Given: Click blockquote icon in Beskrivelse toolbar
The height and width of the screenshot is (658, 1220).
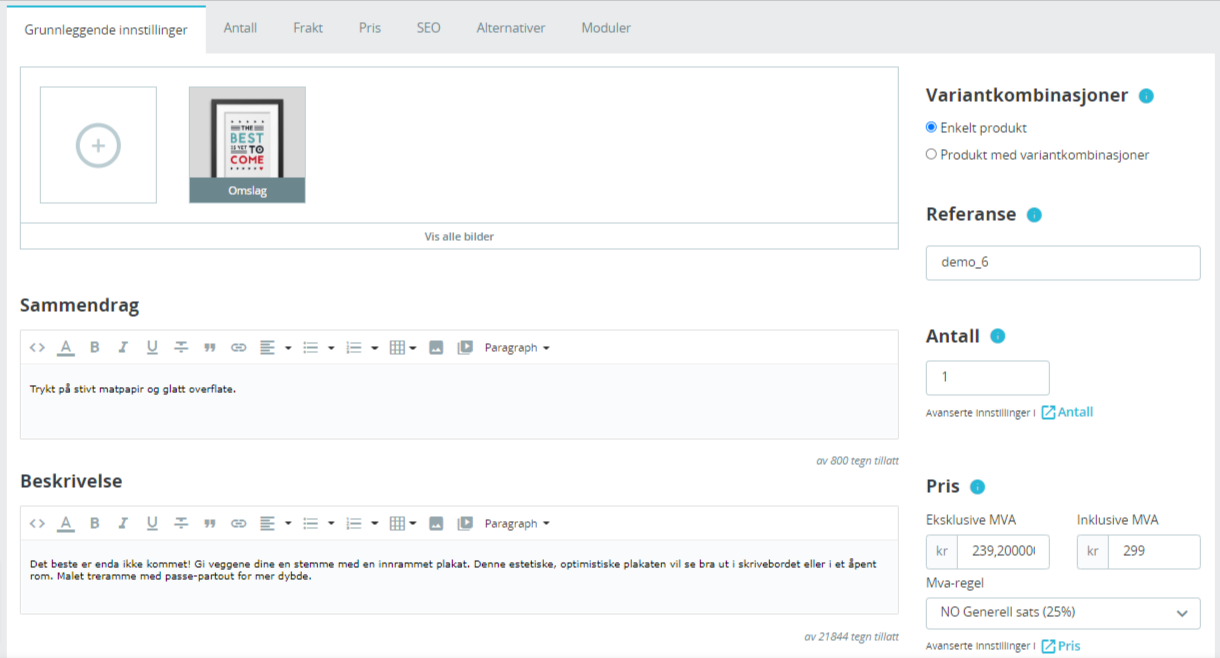Looking at the screenshot, I should coord(210,524).
